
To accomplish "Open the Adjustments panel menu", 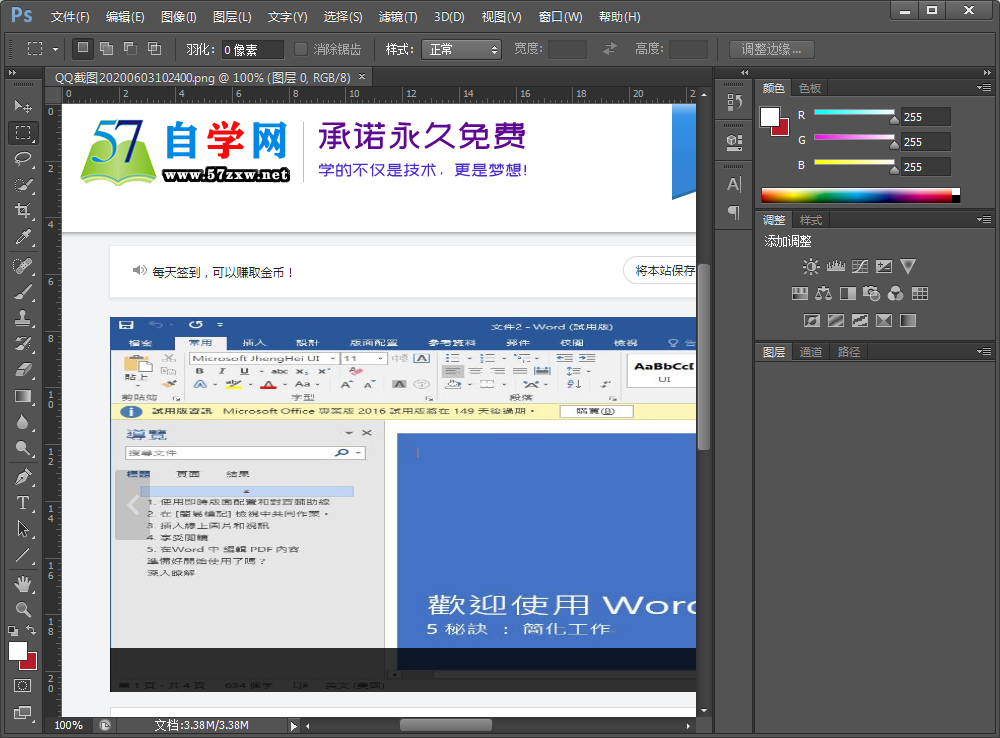I will 985,219.
